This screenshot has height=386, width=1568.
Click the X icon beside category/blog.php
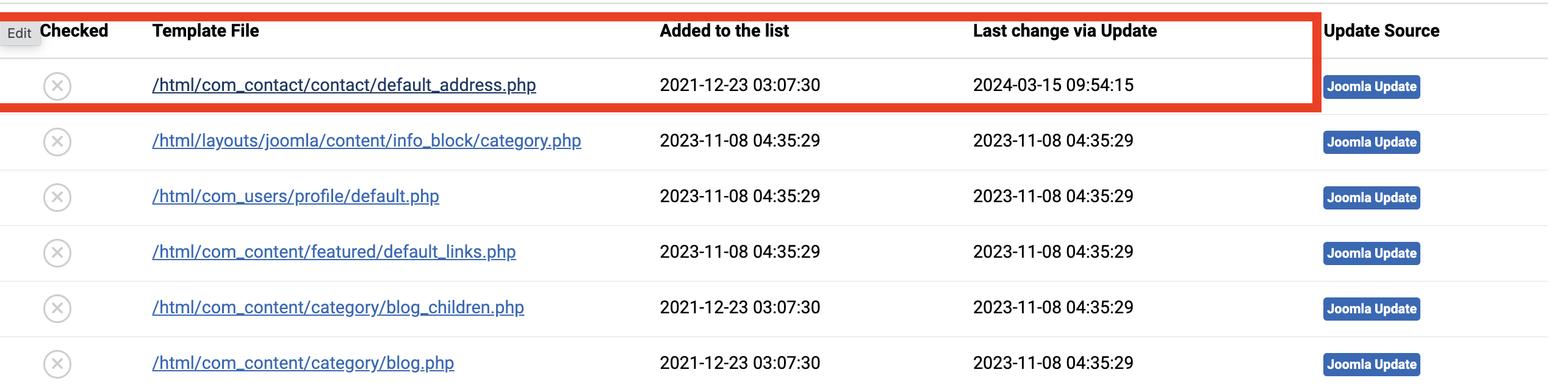[x=57, y=364]
